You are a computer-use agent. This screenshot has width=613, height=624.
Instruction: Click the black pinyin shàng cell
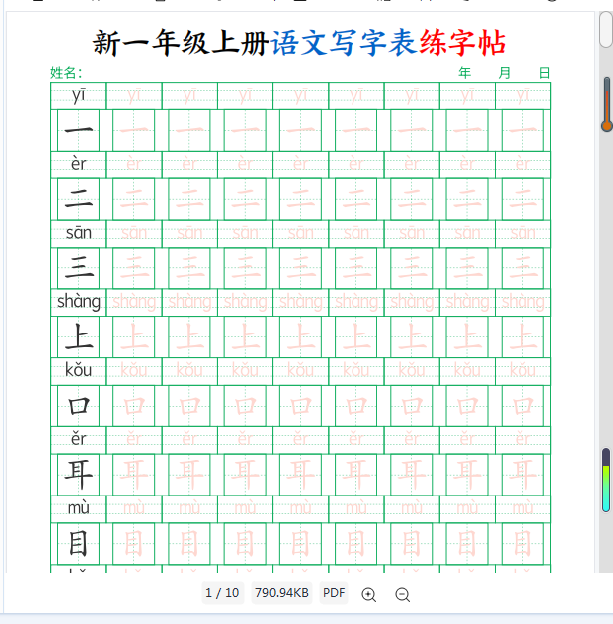pos(78,302)
